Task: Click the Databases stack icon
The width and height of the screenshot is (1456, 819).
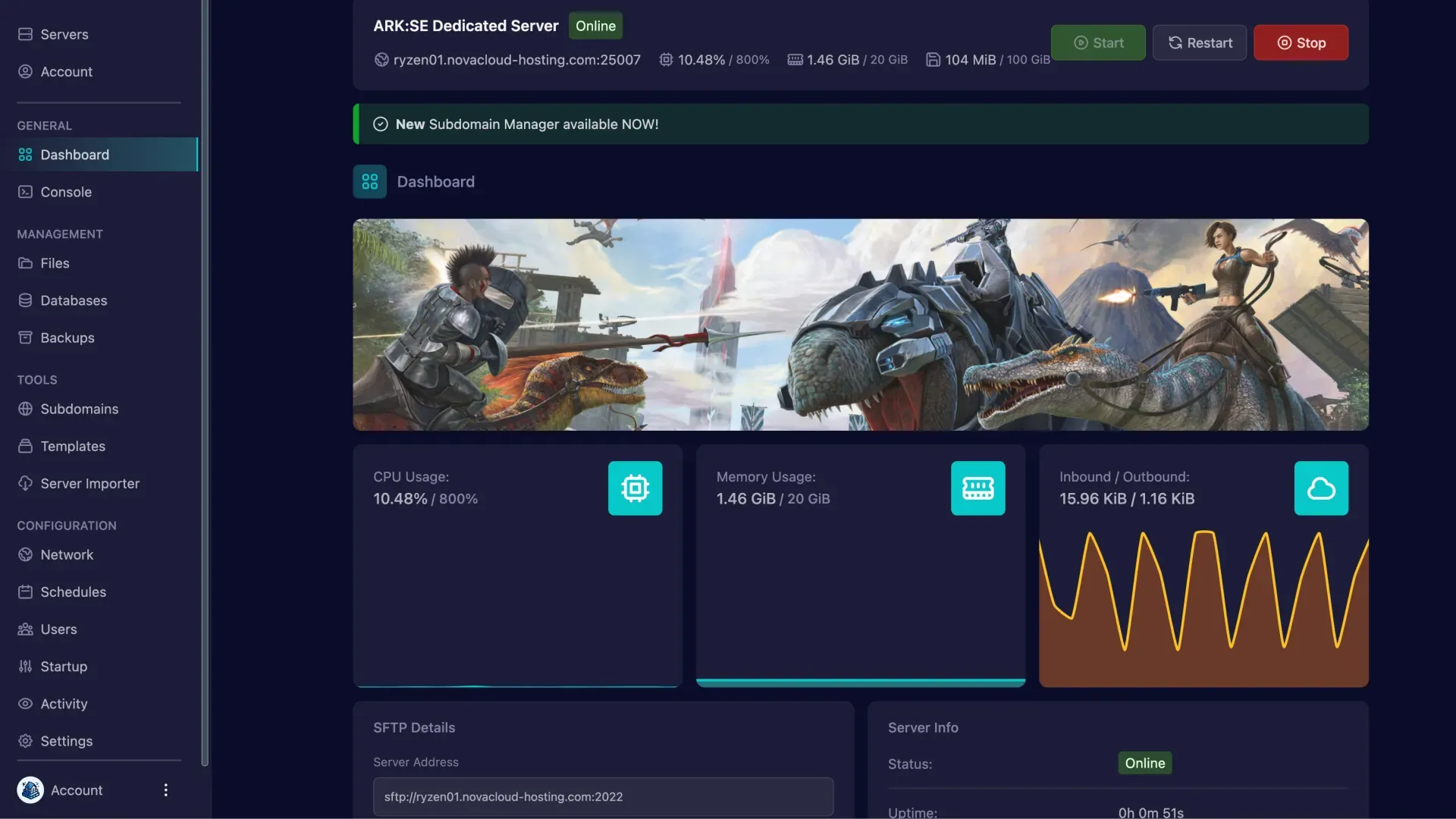Action: (x=25, y=300)
